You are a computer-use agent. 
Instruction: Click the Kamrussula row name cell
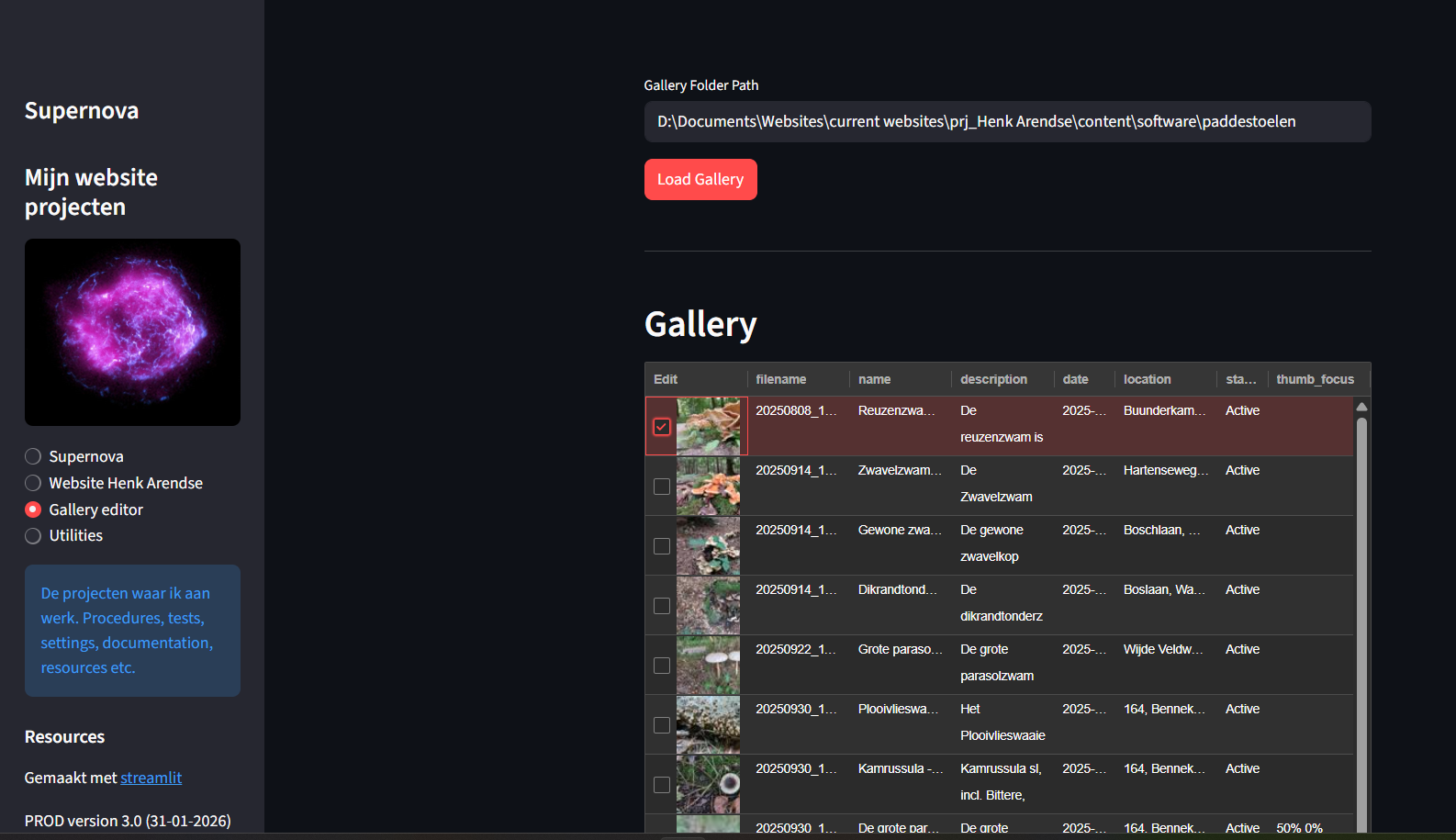[x=899, y=769]
